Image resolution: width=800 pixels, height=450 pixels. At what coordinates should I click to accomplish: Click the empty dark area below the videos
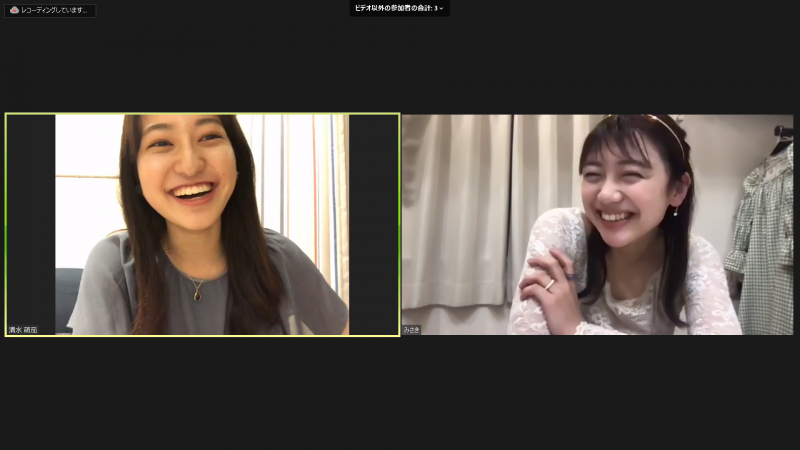tap(400, 393)
